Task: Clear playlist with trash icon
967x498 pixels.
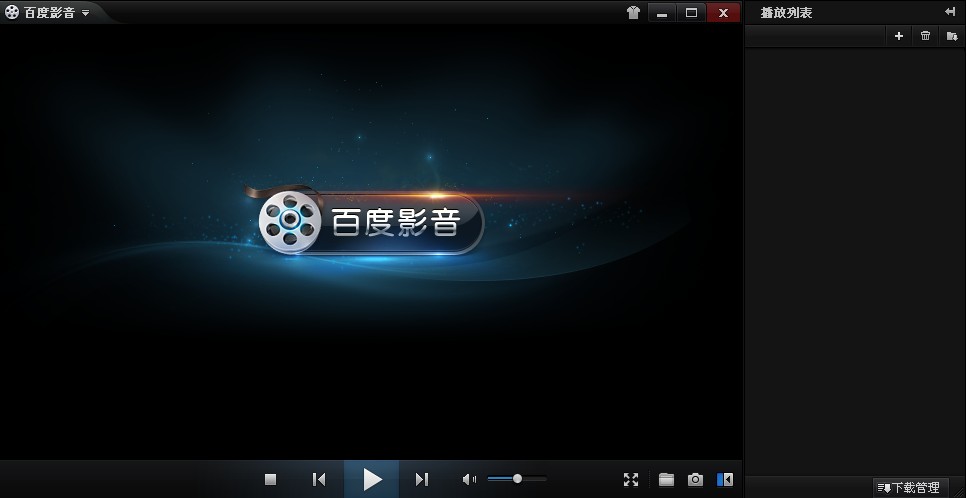Action: (925, 36)
